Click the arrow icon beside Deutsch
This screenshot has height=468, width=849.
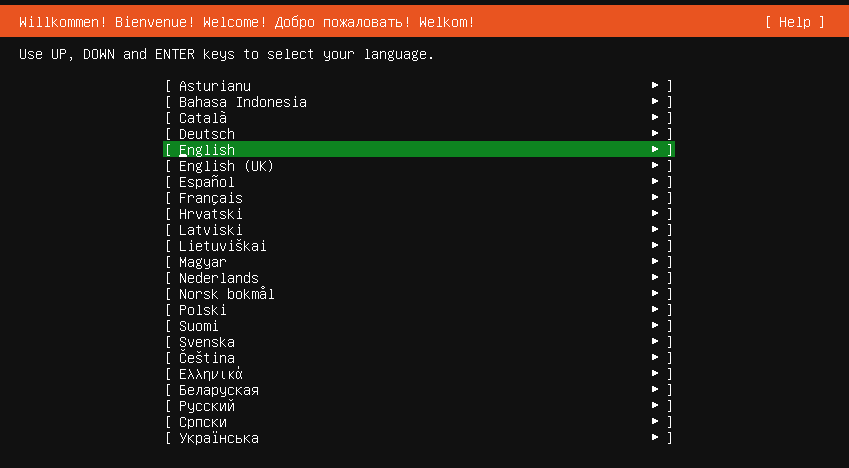[655, 133]
